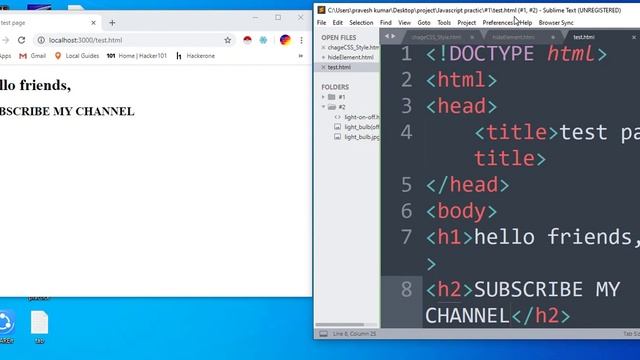Screen dimensions: 640x360
Task: Click 'Line 8, Column 25' in status bar
Action: click(354, 334)
